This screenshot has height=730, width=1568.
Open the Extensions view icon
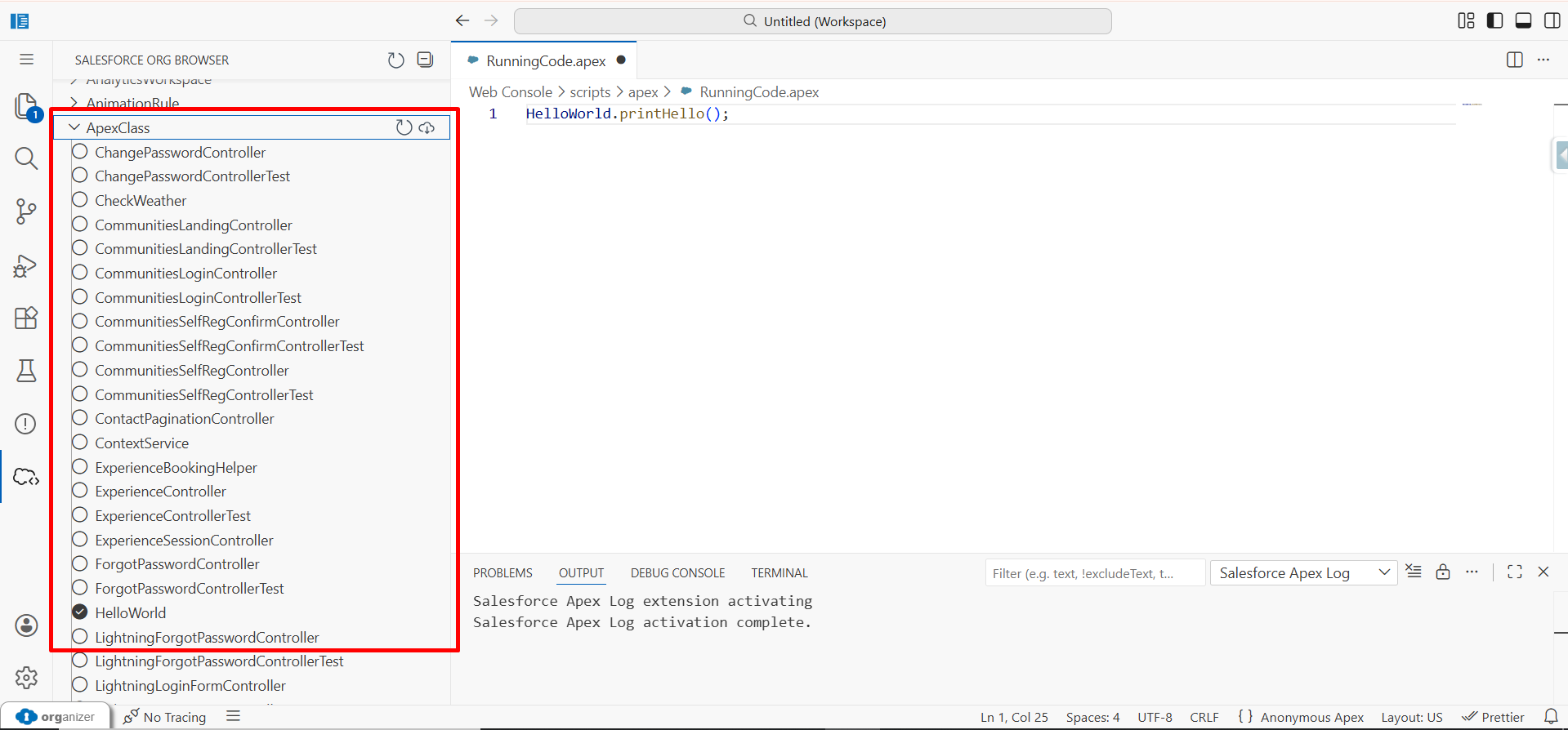(x=26, y=318)
